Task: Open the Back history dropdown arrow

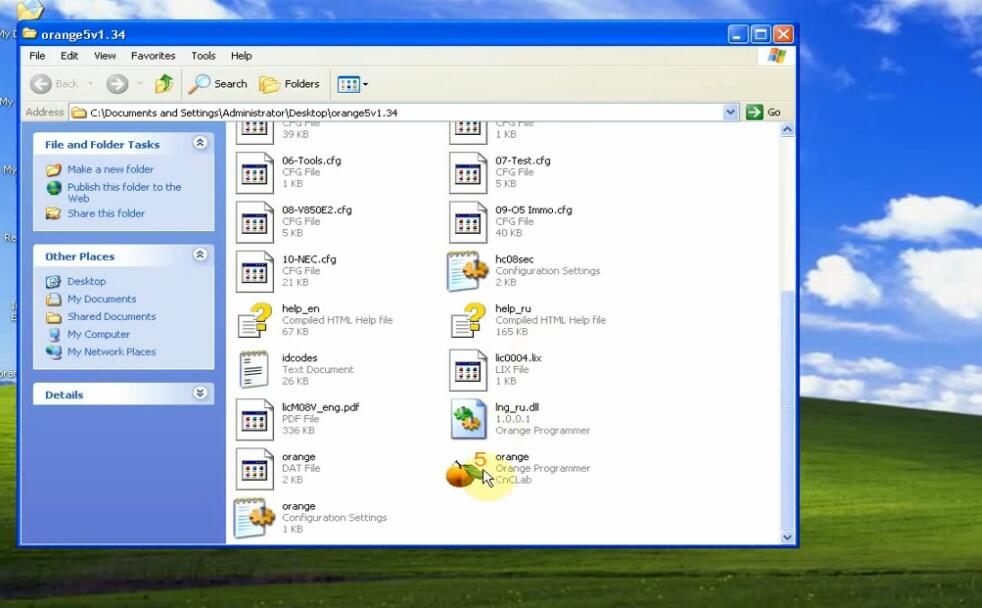Action: click(x=90, y=83)
